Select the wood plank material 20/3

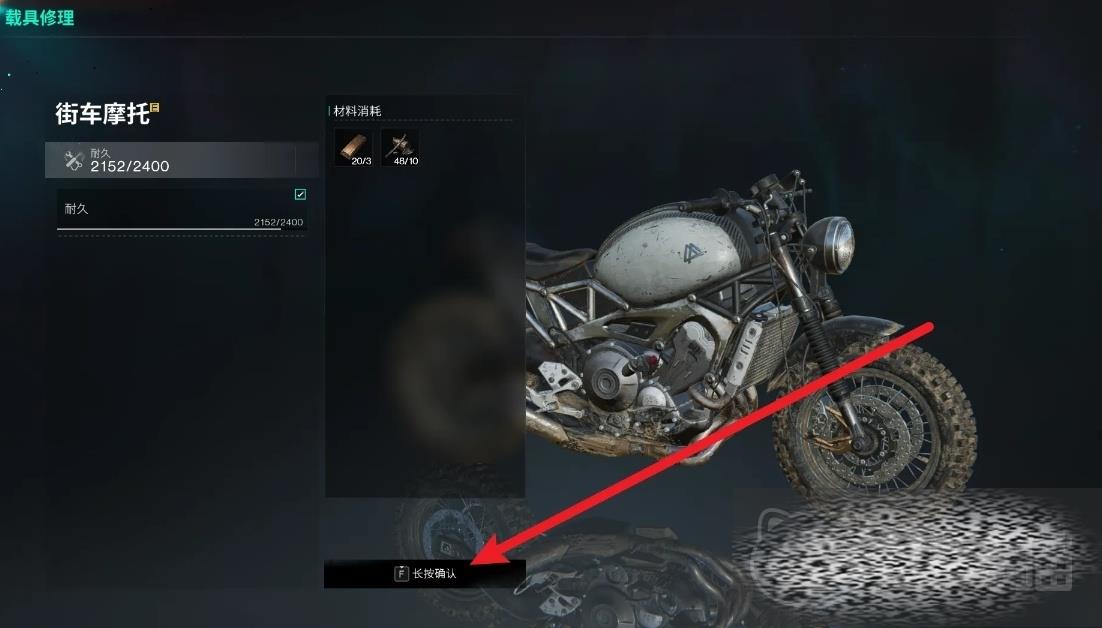[354, 148]
